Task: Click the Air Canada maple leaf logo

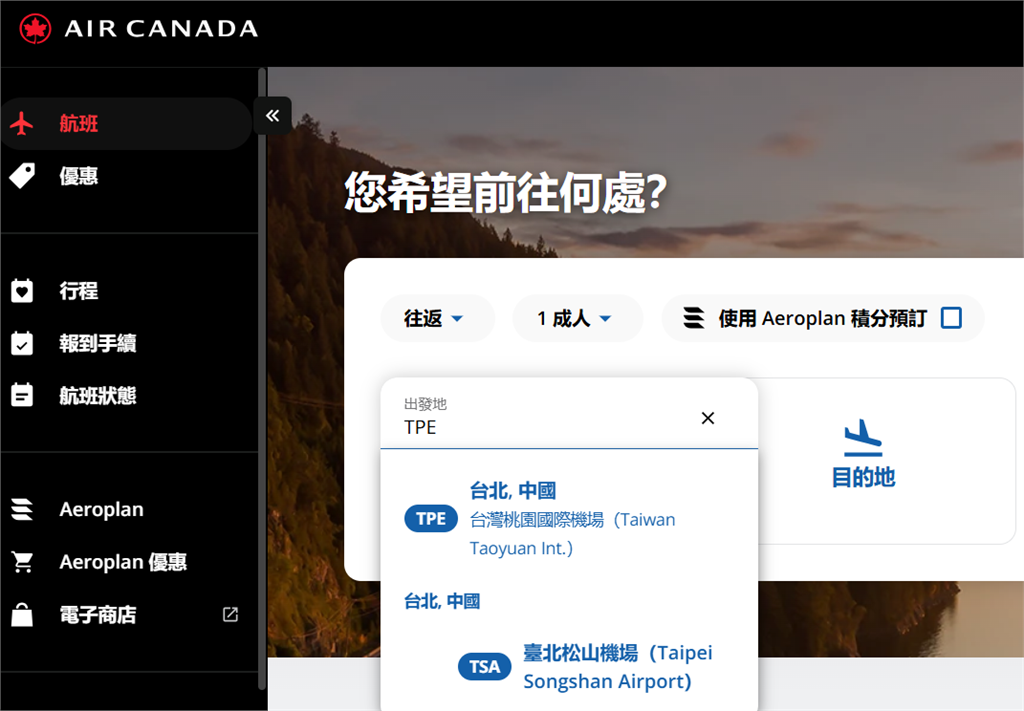Action: tap(35, 29)
